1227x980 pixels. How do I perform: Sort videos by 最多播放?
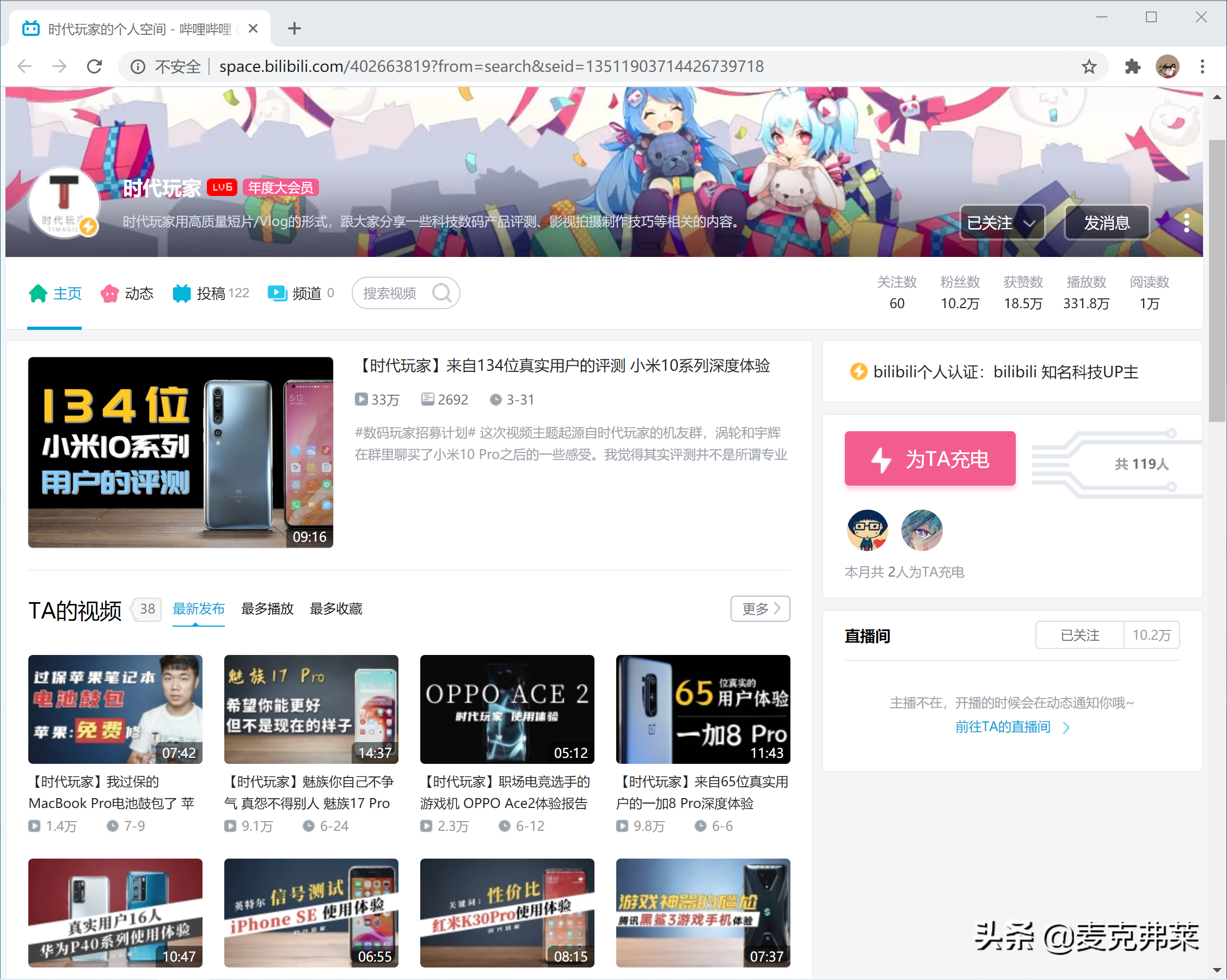(267, 609)
